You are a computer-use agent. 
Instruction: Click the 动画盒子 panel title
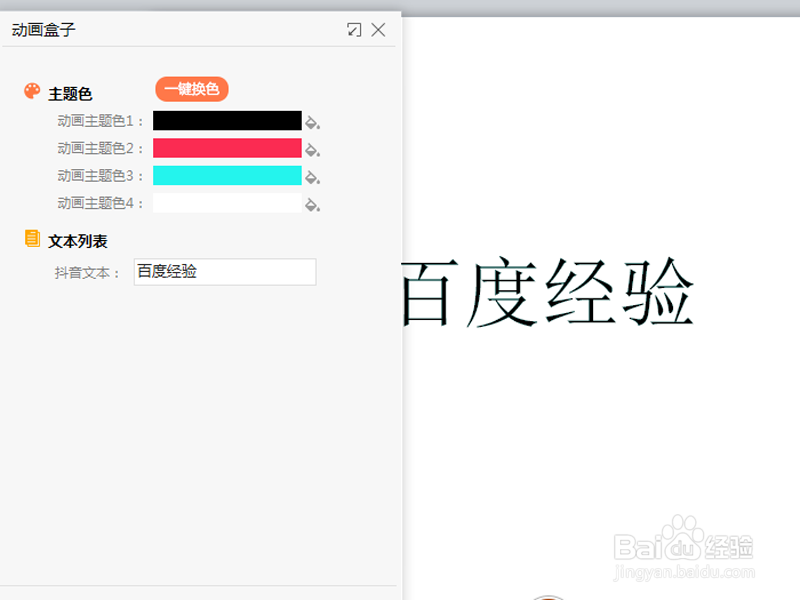tap(43, 30)
